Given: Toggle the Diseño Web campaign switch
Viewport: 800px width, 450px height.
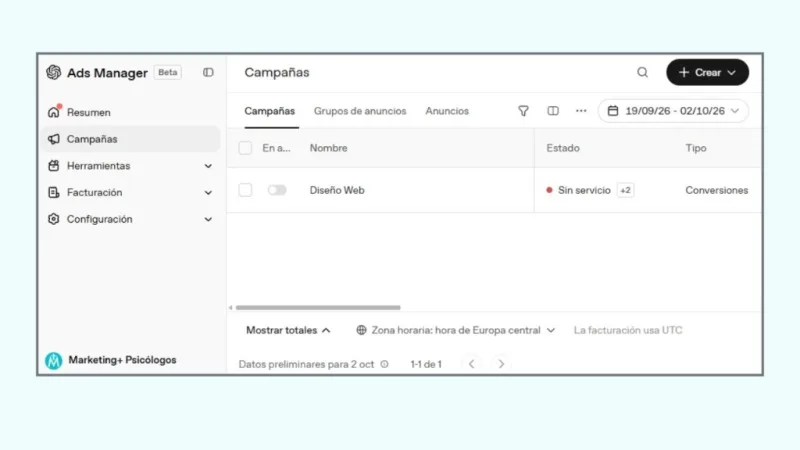Looking at the screenshot, I should tap(277, 190).
